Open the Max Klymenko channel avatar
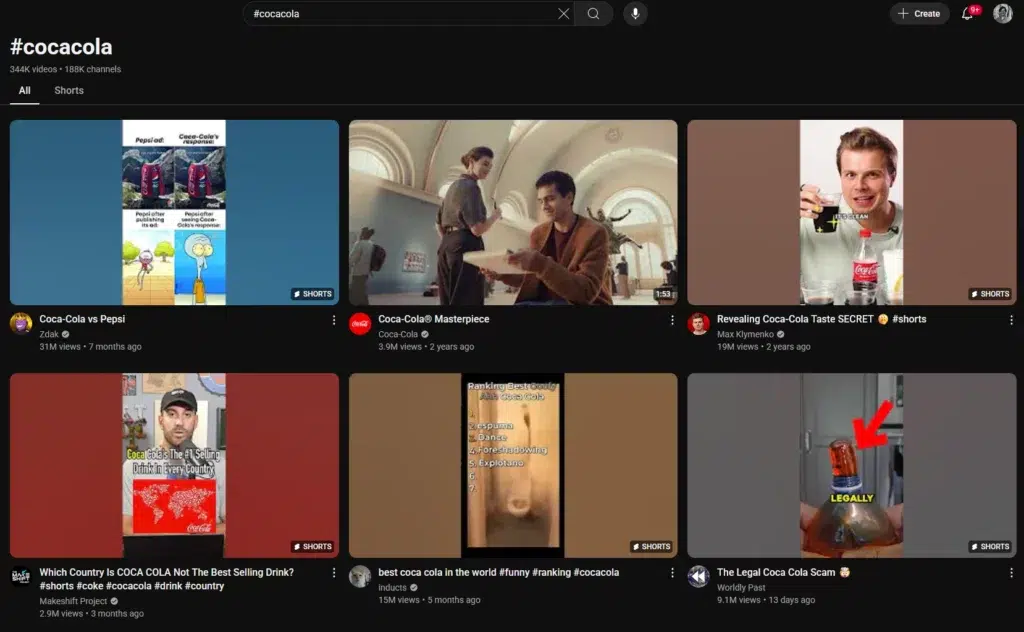Image resolution: width=1024 pixels, height=632 pixels. pos(699,323)
